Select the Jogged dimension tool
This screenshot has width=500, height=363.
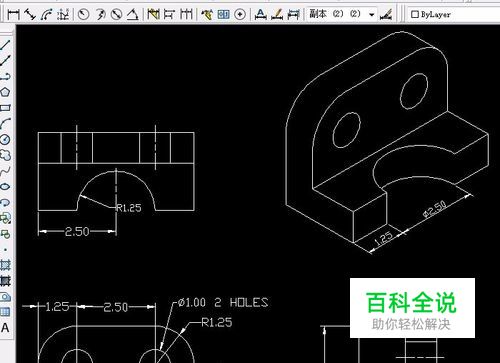(x=100, y=14)
